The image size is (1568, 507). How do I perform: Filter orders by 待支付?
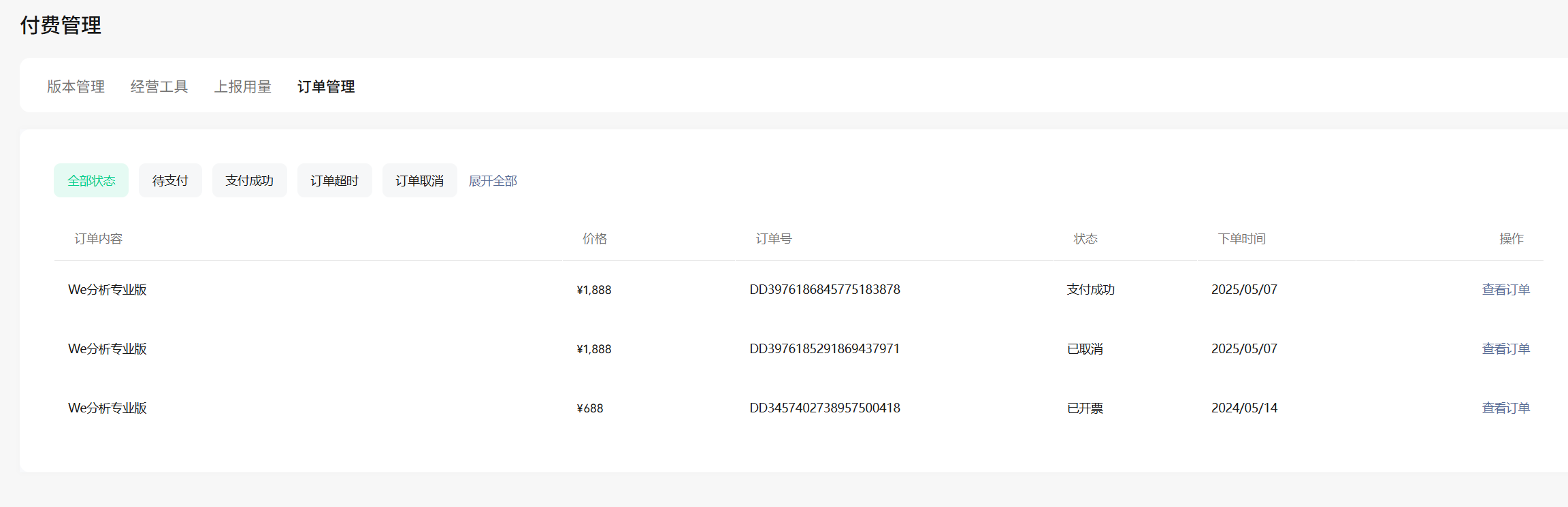pos(170,180)
